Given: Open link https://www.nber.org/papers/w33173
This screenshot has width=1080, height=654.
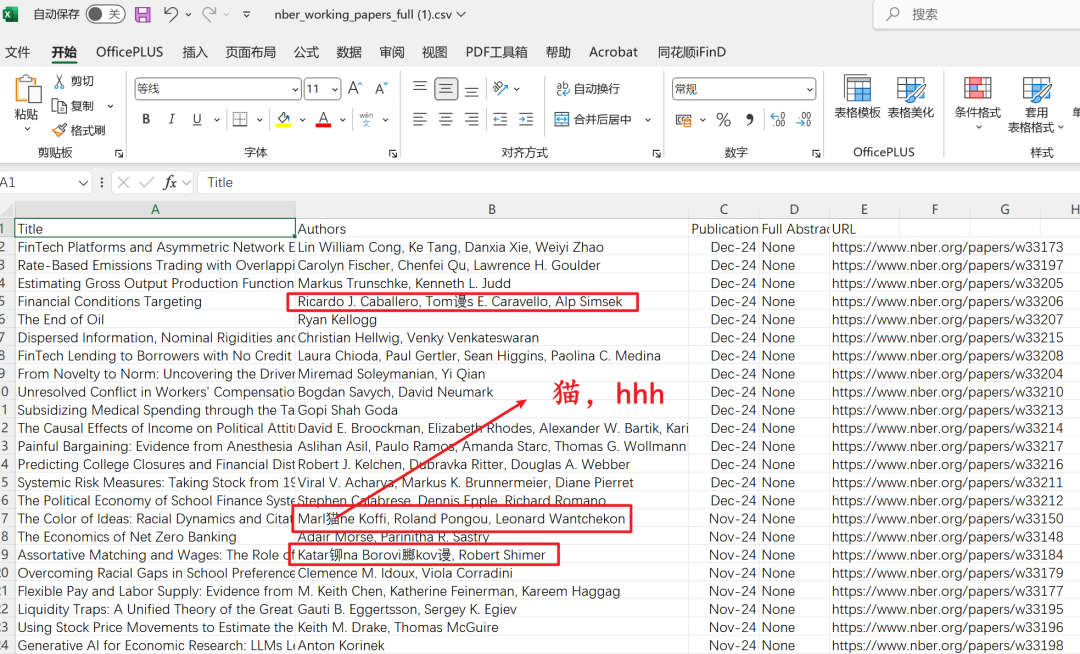Looking at the screenshot, I should click(x=947, y=247).
